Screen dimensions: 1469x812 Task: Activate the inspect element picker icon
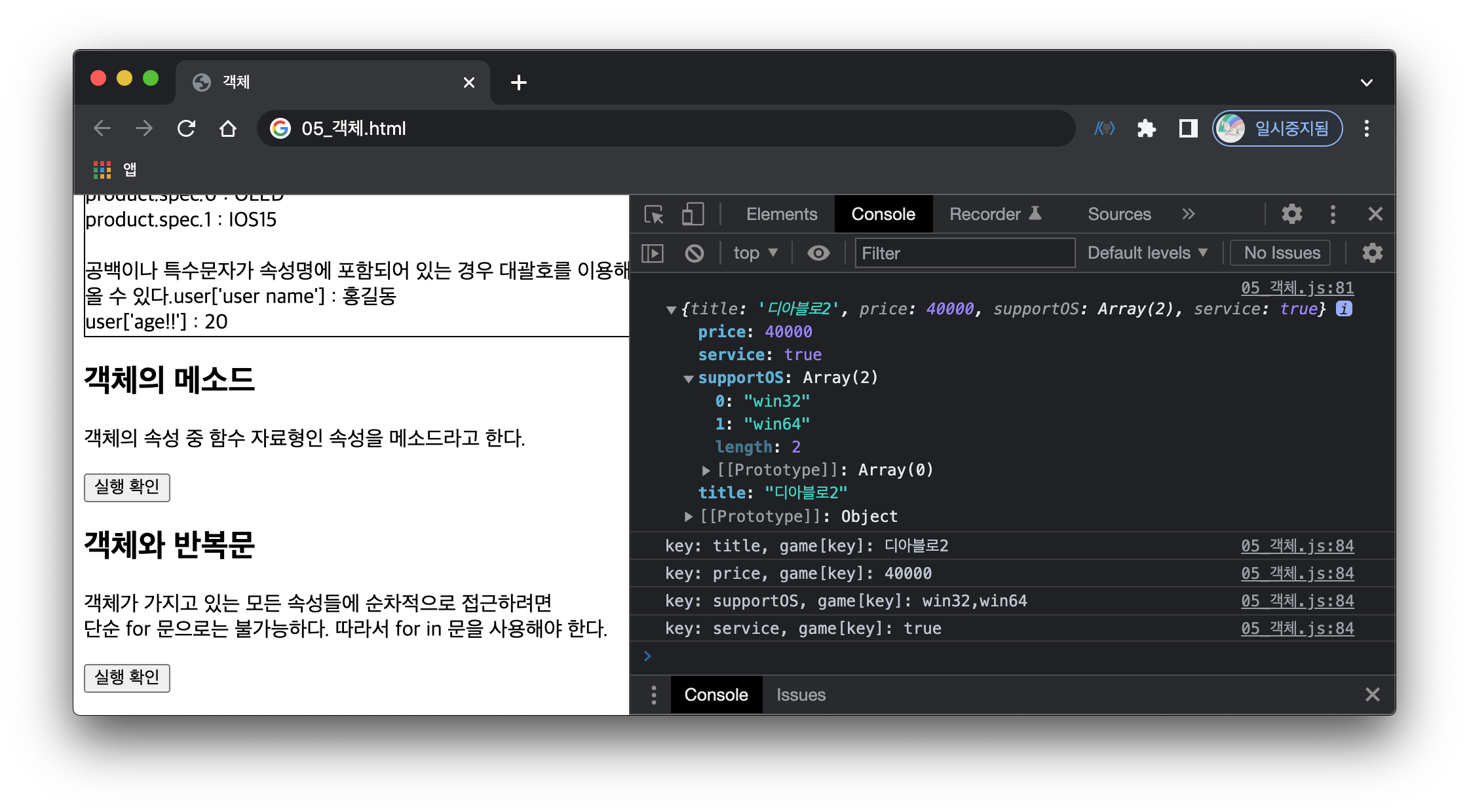coord(653,214)
